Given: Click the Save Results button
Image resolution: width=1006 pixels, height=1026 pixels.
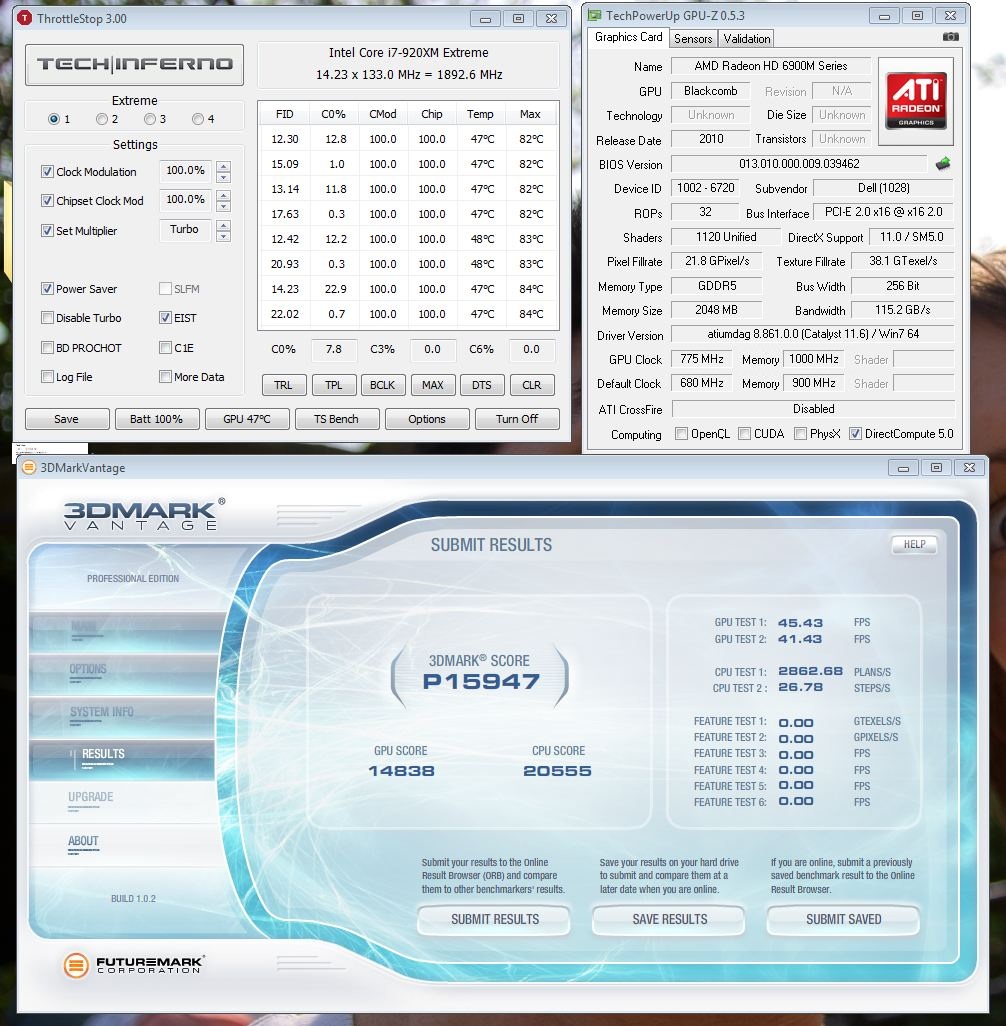Looking at the screenshot, I should click(670, 919).
